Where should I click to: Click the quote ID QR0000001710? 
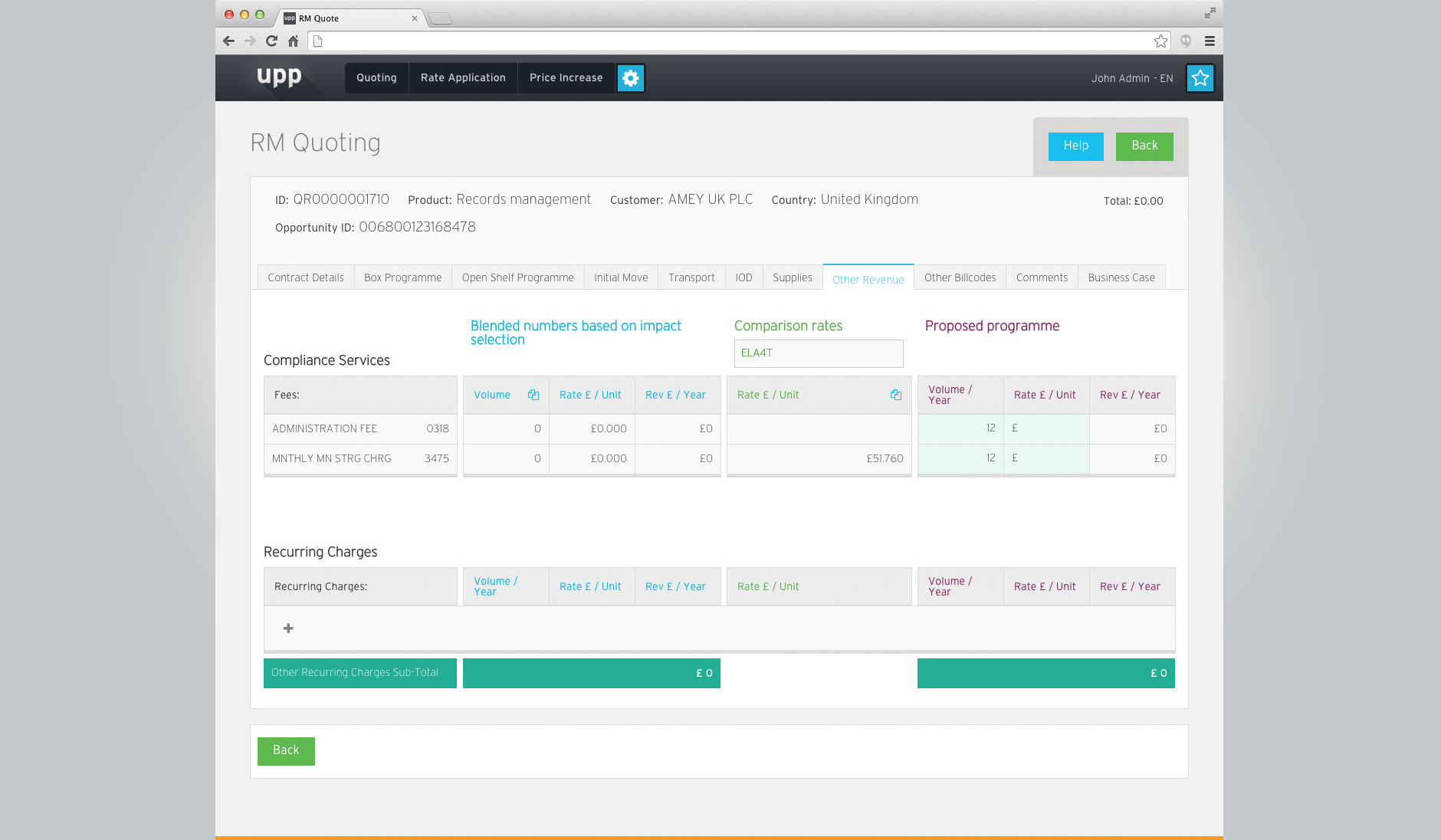click(x=341, y=199)
